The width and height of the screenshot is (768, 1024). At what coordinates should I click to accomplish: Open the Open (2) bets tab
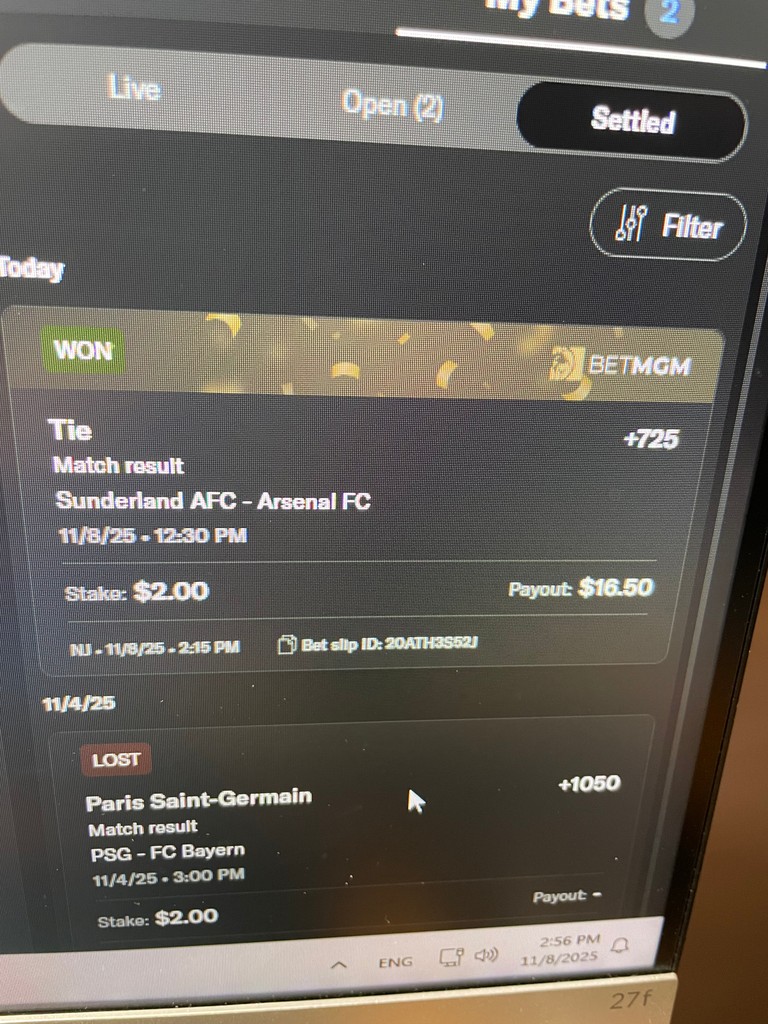pyautogui.click(x=392, y=105)
